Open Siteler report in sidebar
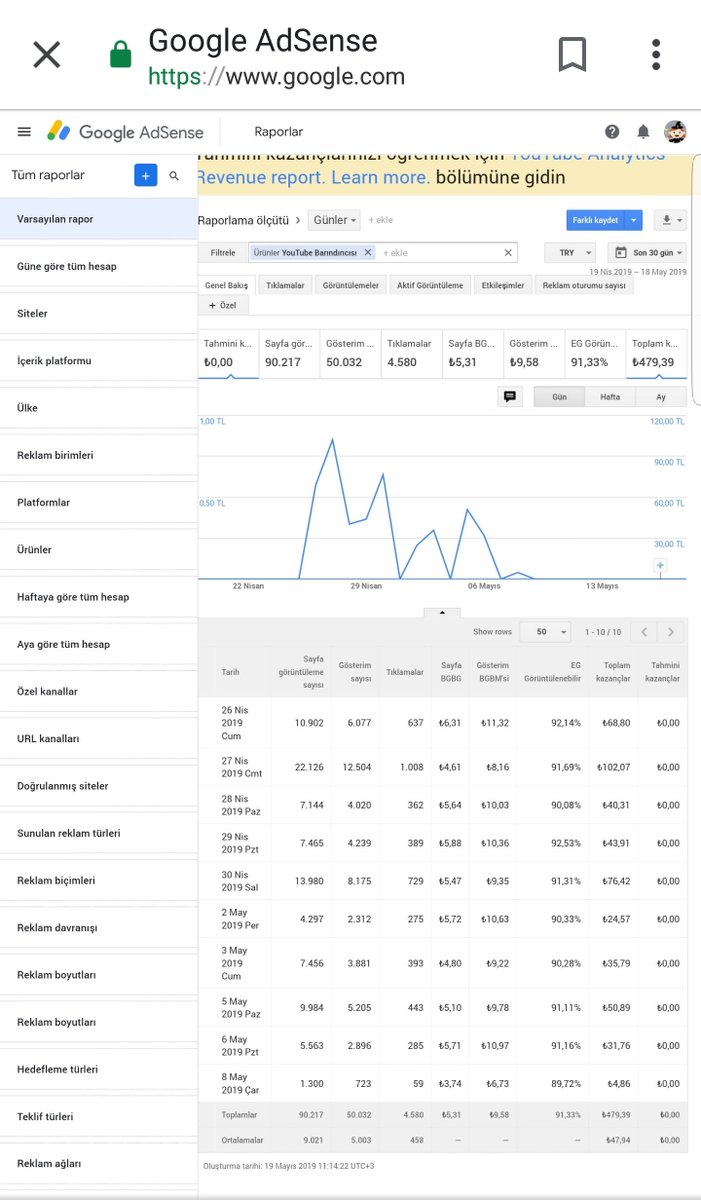 coord(99,313)
